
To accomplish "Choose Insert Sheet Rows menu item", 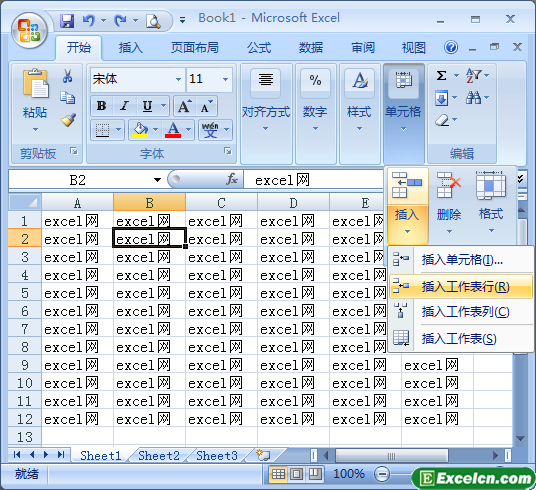I will coord(460,287).
